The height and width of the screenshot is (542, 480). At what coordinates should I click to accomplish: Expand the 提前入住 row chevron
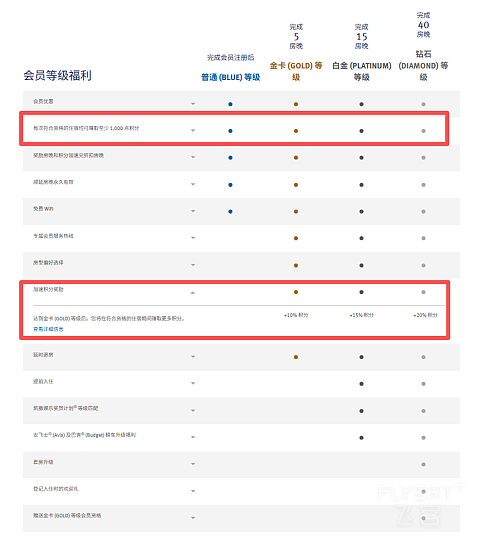point(193,383)
